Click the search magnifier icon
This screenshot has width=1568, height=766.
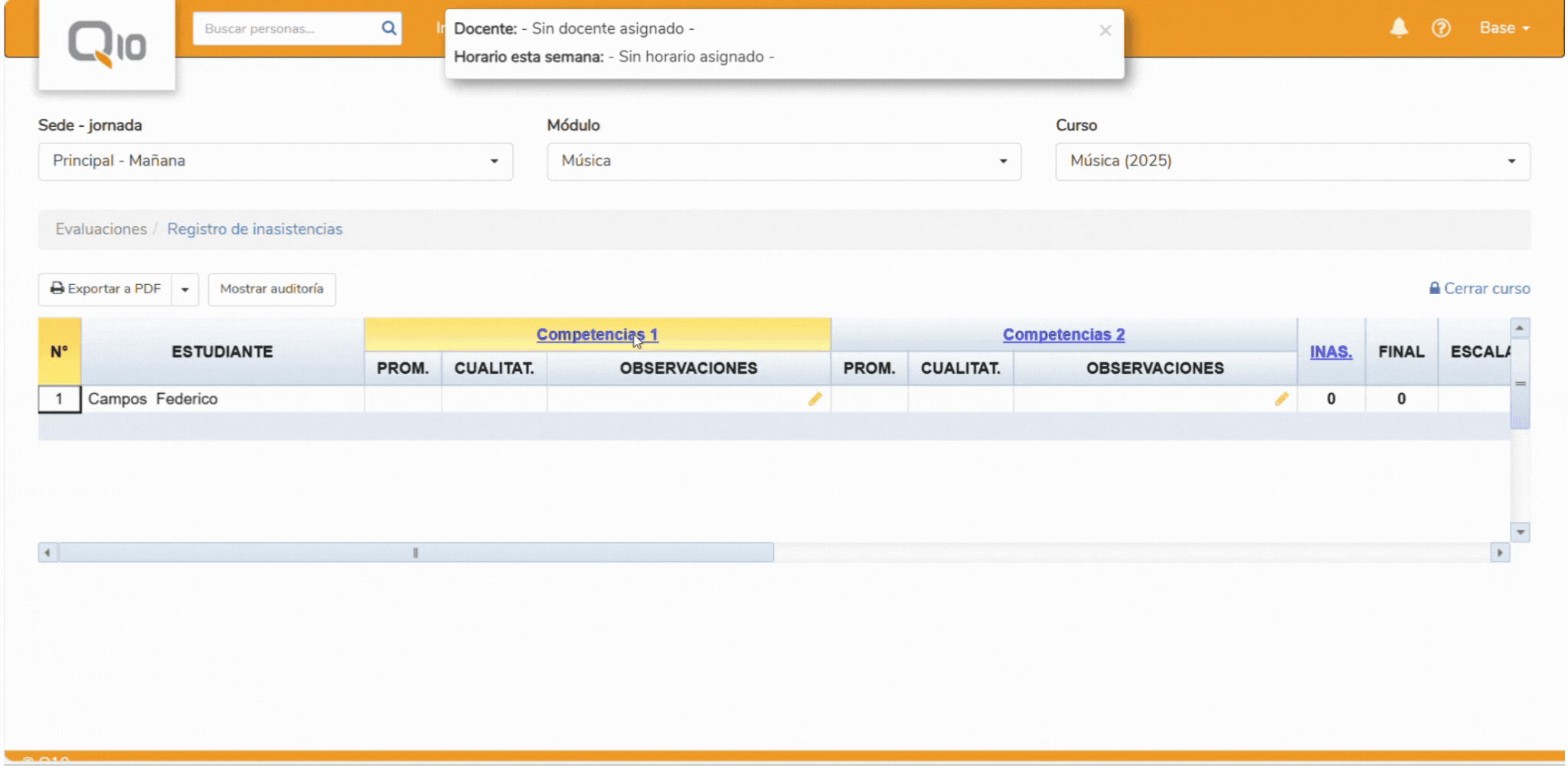pos(389,28)
